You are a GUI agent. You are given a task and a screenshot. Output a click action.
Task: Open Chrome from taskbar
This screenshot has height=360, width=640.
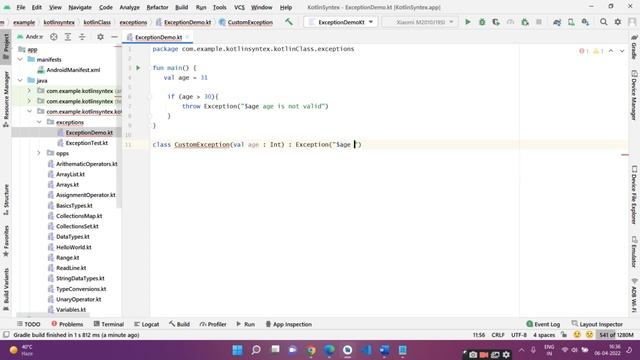[x=311, y=350]
